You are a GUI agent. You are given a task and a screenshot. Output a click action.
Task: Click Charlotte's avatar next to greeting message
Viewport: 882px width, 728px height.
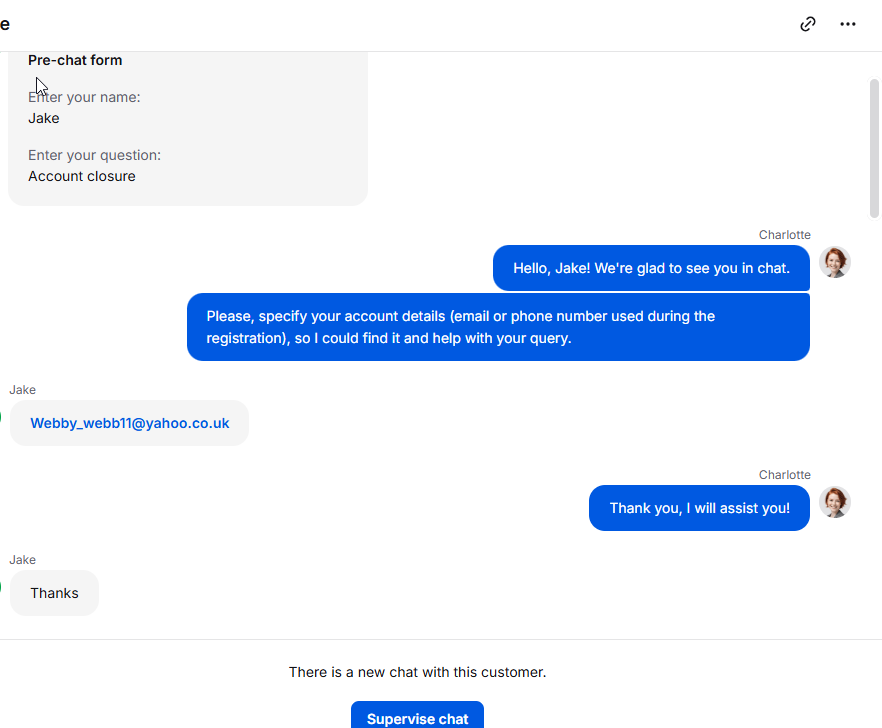coord(834,262)
